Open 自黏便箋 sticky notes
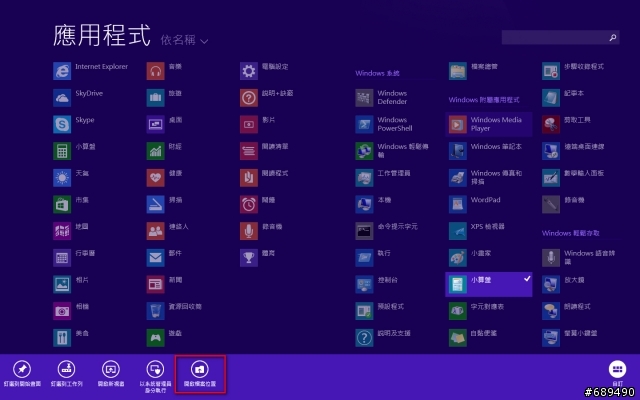This screenshot has width=640, height=400. pyautogui.click(x=473, y=338)
